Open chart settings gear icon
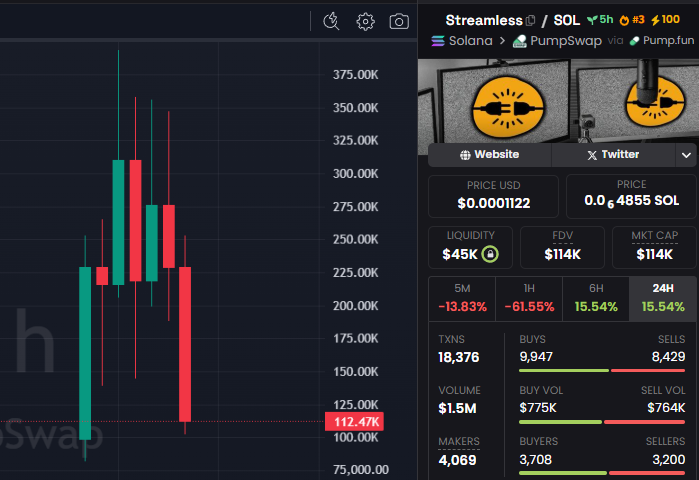The height and width of the screenshot is (480, 699). (x=365, y=21)
